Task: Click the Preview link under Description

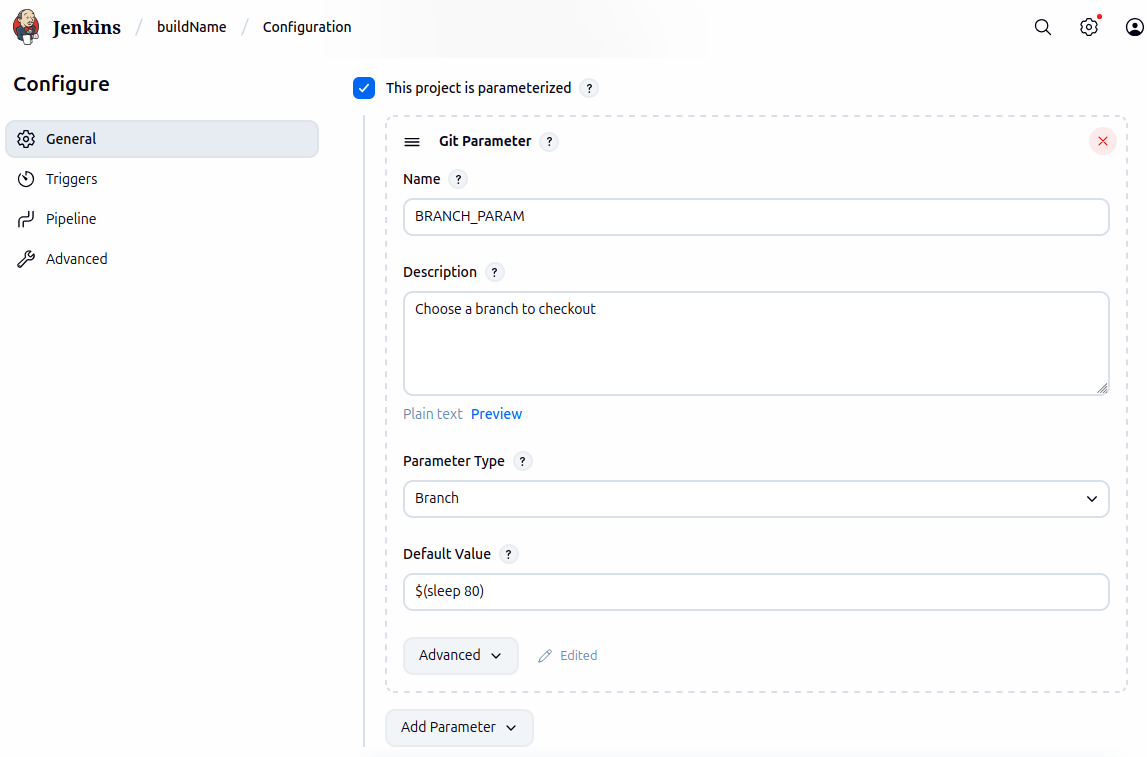Action: [496, 413]
